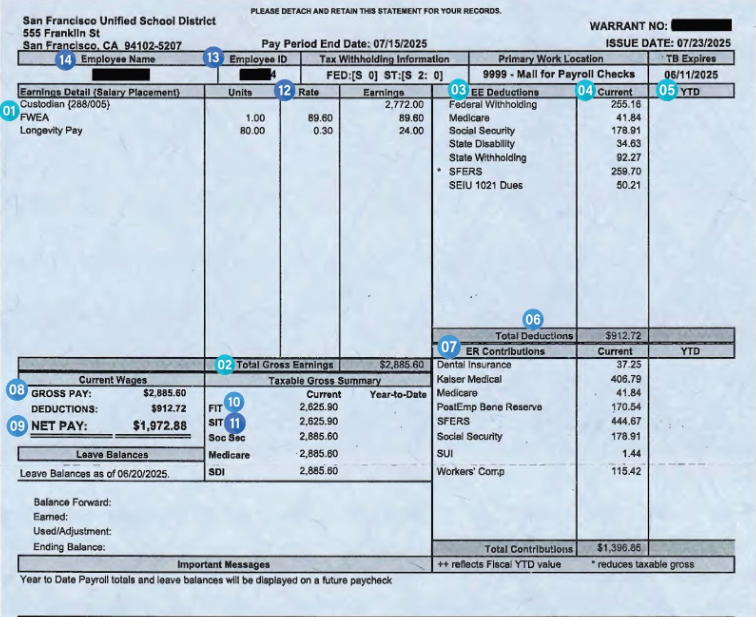The height and width of the screenshot is (617, 756).
Task: Click the Workers' Comp amount '115.42'
Action: [626, 471]
